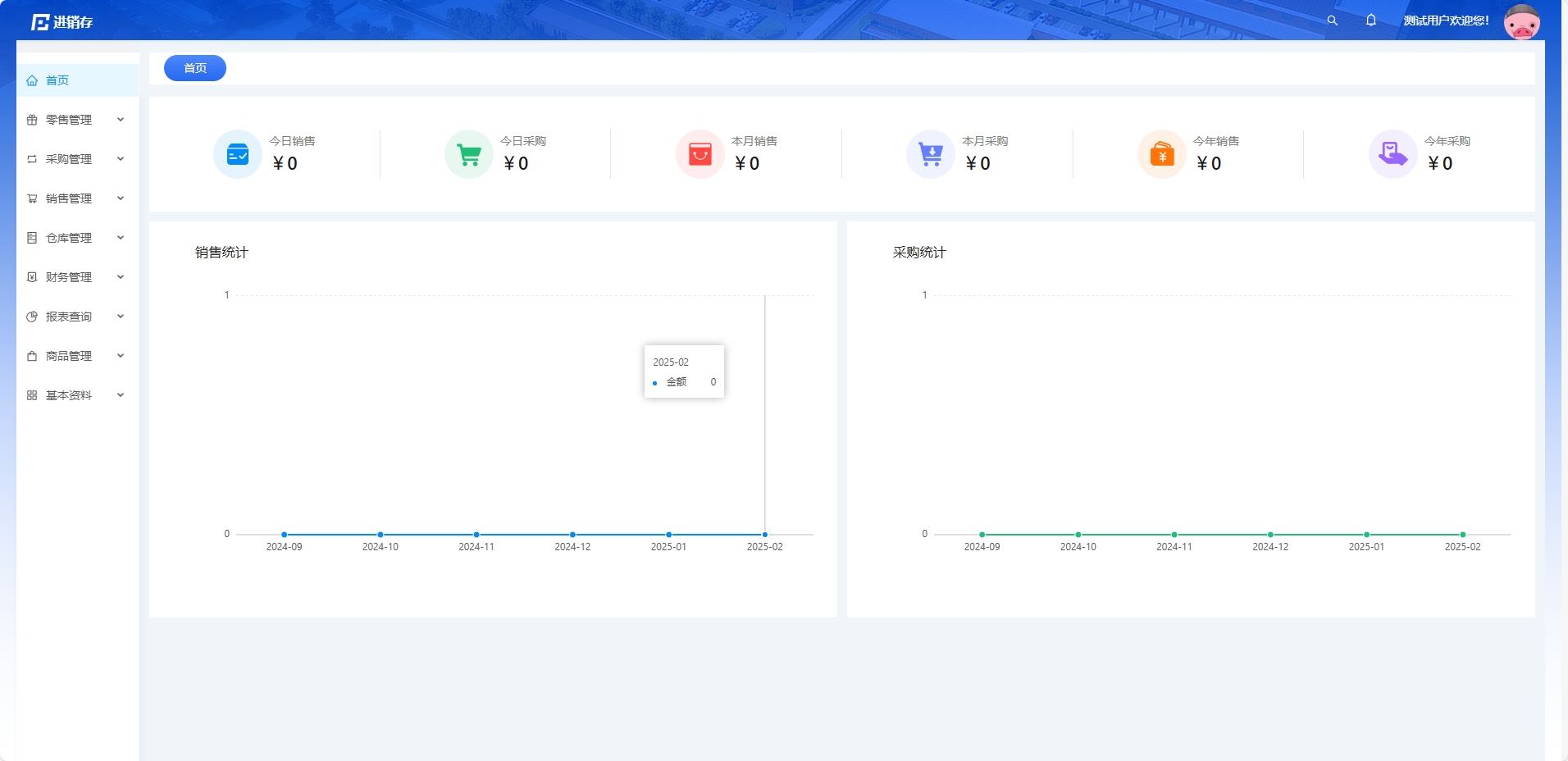Open the 财务管理 menu

point(77,277)
